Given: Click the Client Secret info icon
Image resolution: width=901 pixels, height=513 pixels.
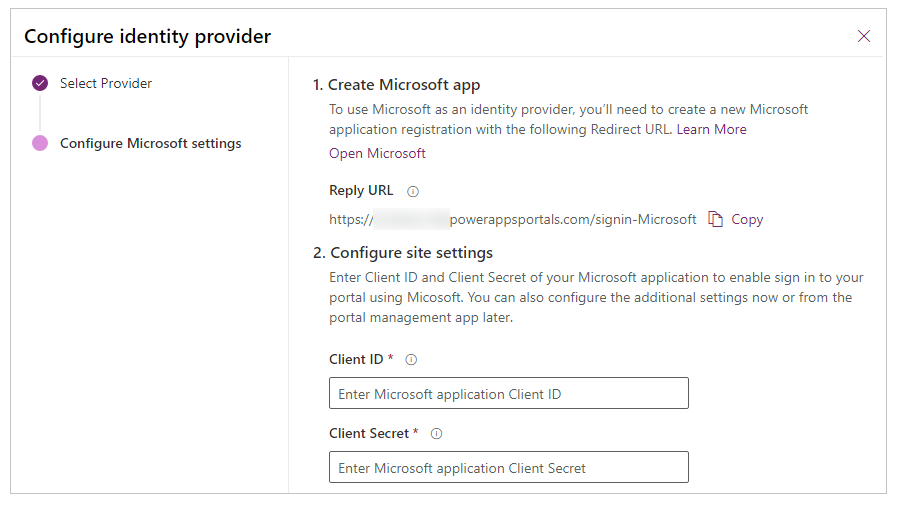Looking at the screenshot, I should 436,434.
